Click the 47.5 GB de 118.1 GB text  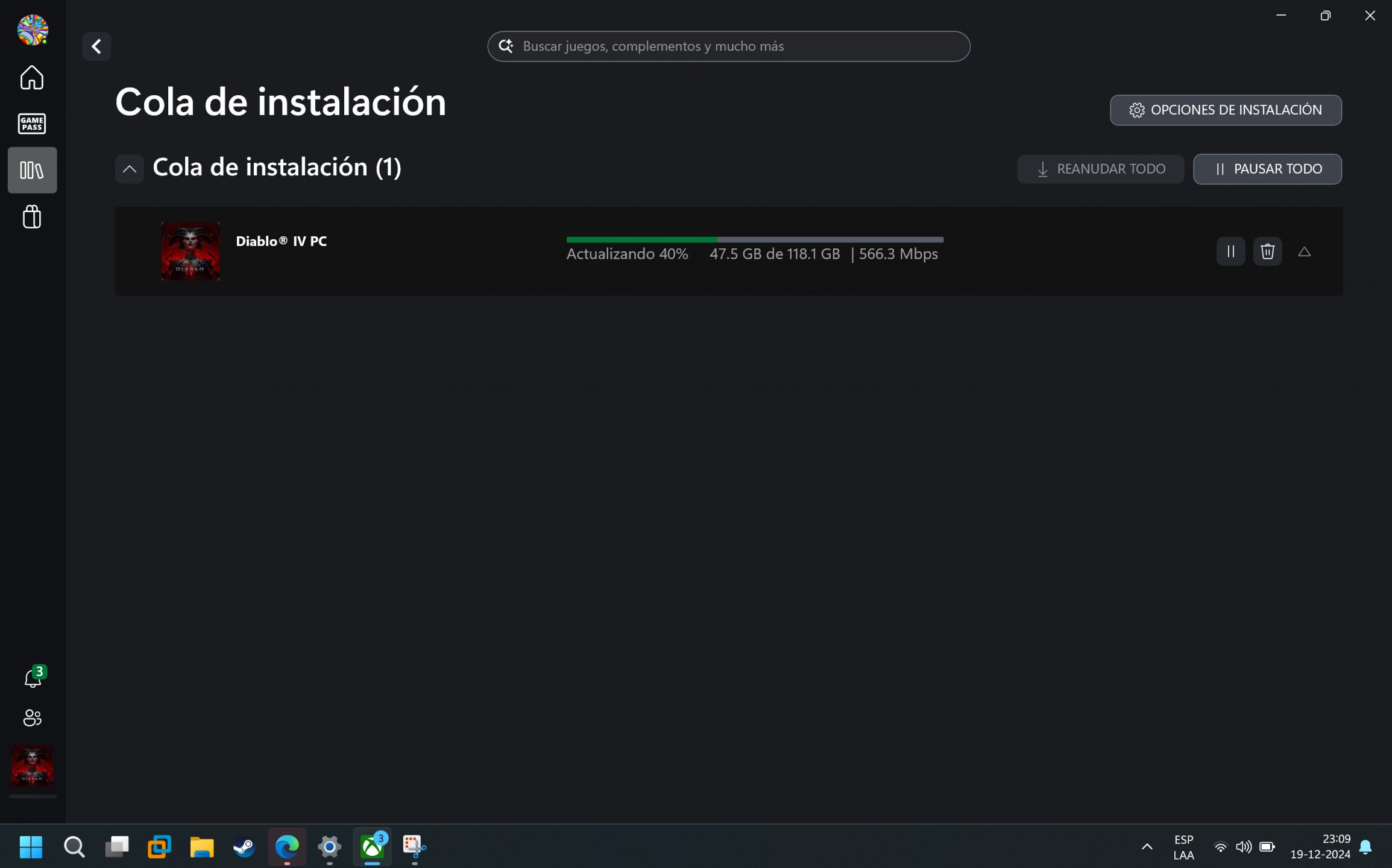click(x=774, y=254)
